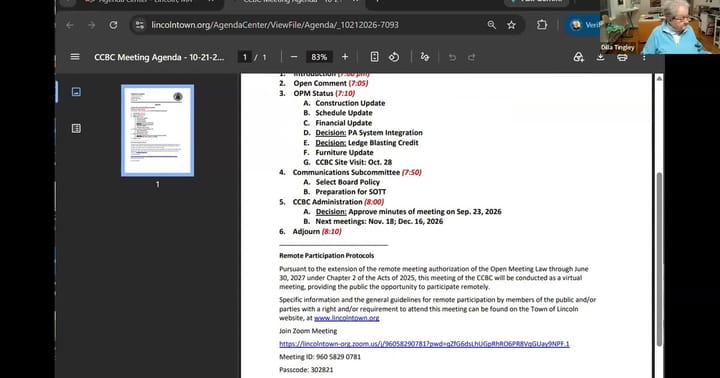
Task: Open the www.lincolntown.org link
Action: click(x=347, y=318)
